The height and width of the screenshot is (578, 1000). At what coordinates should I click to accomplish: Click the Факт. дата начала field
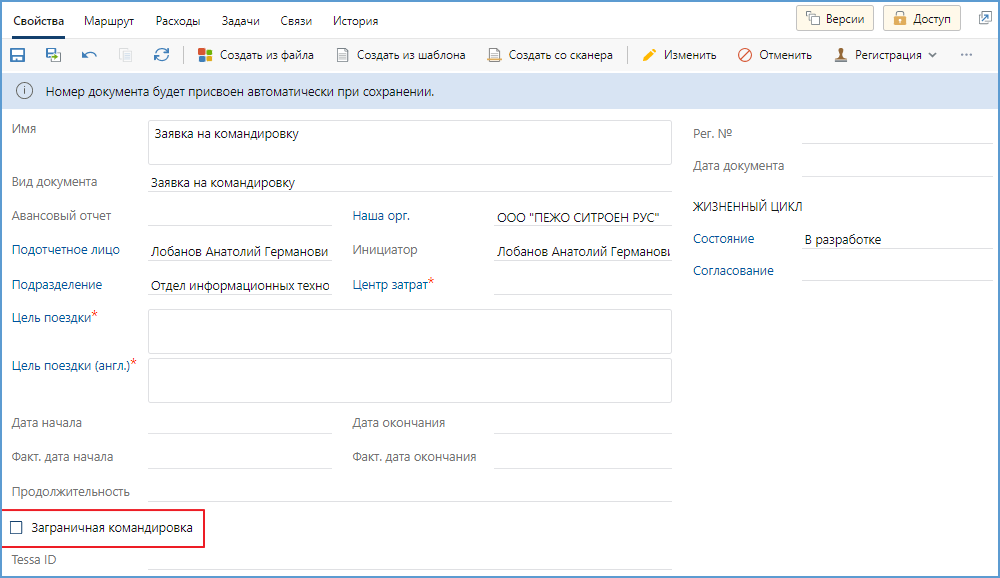tap(240, 458)
